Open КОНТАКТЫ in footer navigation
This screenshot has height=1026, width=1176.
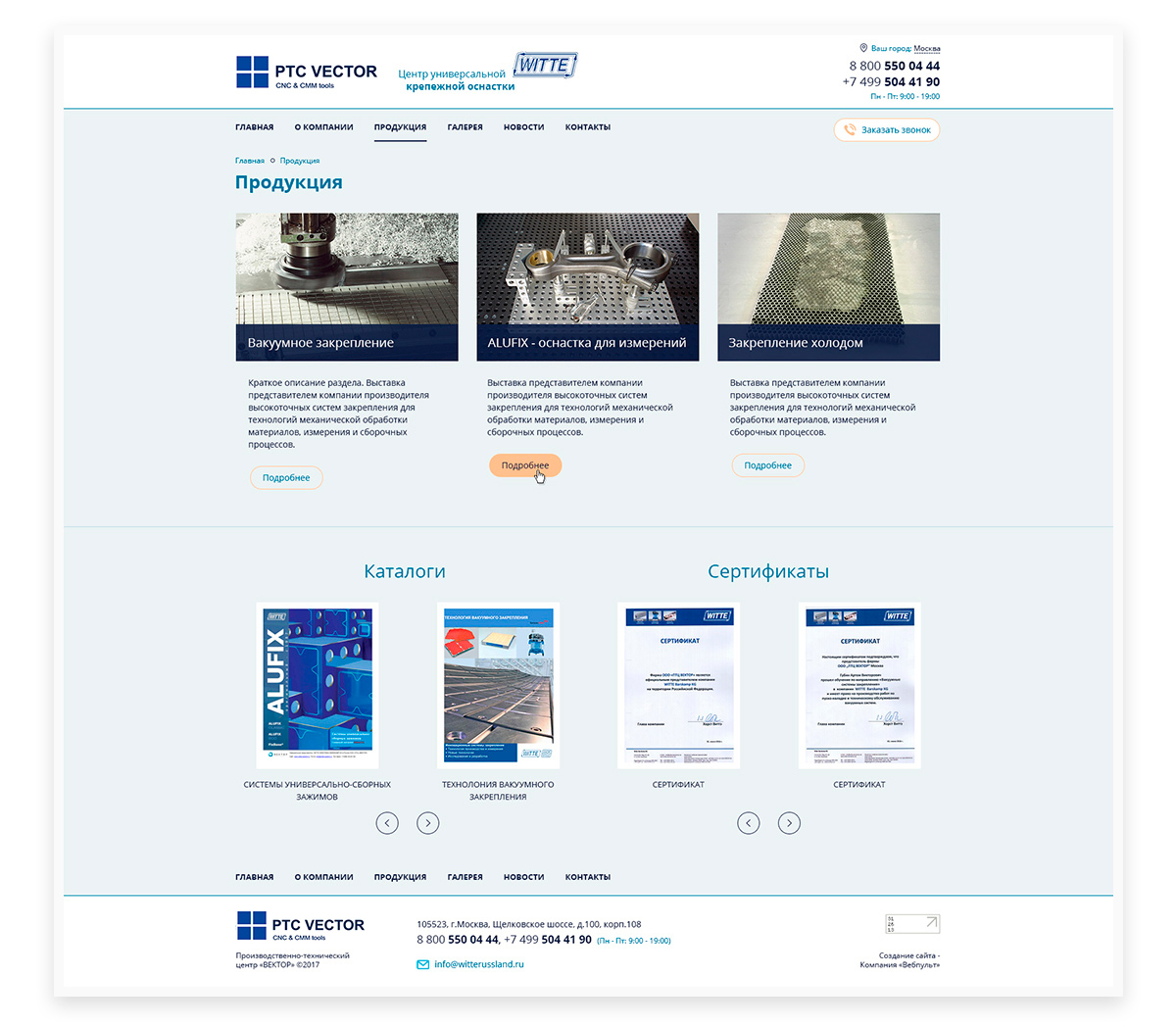[588, 877]
